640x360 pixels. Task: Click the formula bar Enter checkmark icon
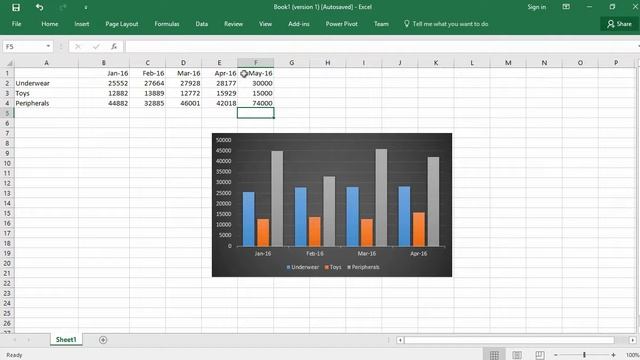click(96, 47)
